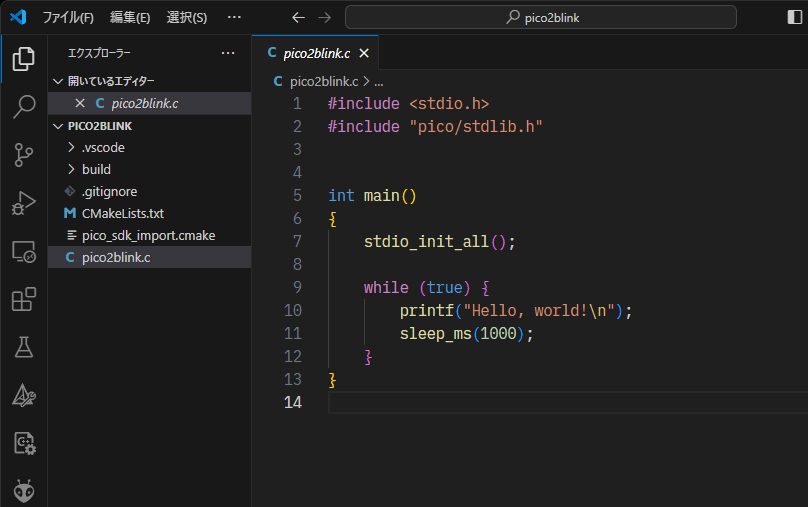This screenshot has height=507, width=808.
Task: Open the Raspberry Pi Pico project icon
Action: tap(24, 443)
